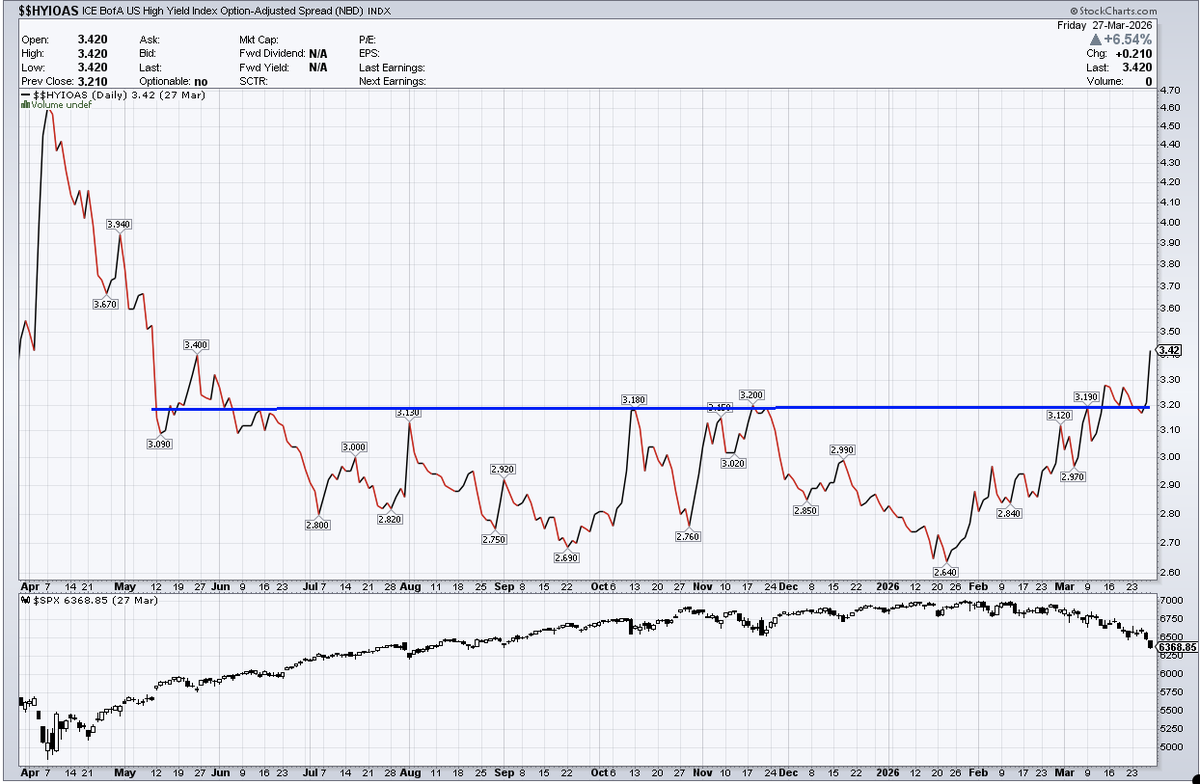Screen dimensions: 1200x784
Task: Click the 2.990 peak label in December
Action: click(x=844, y=450)
